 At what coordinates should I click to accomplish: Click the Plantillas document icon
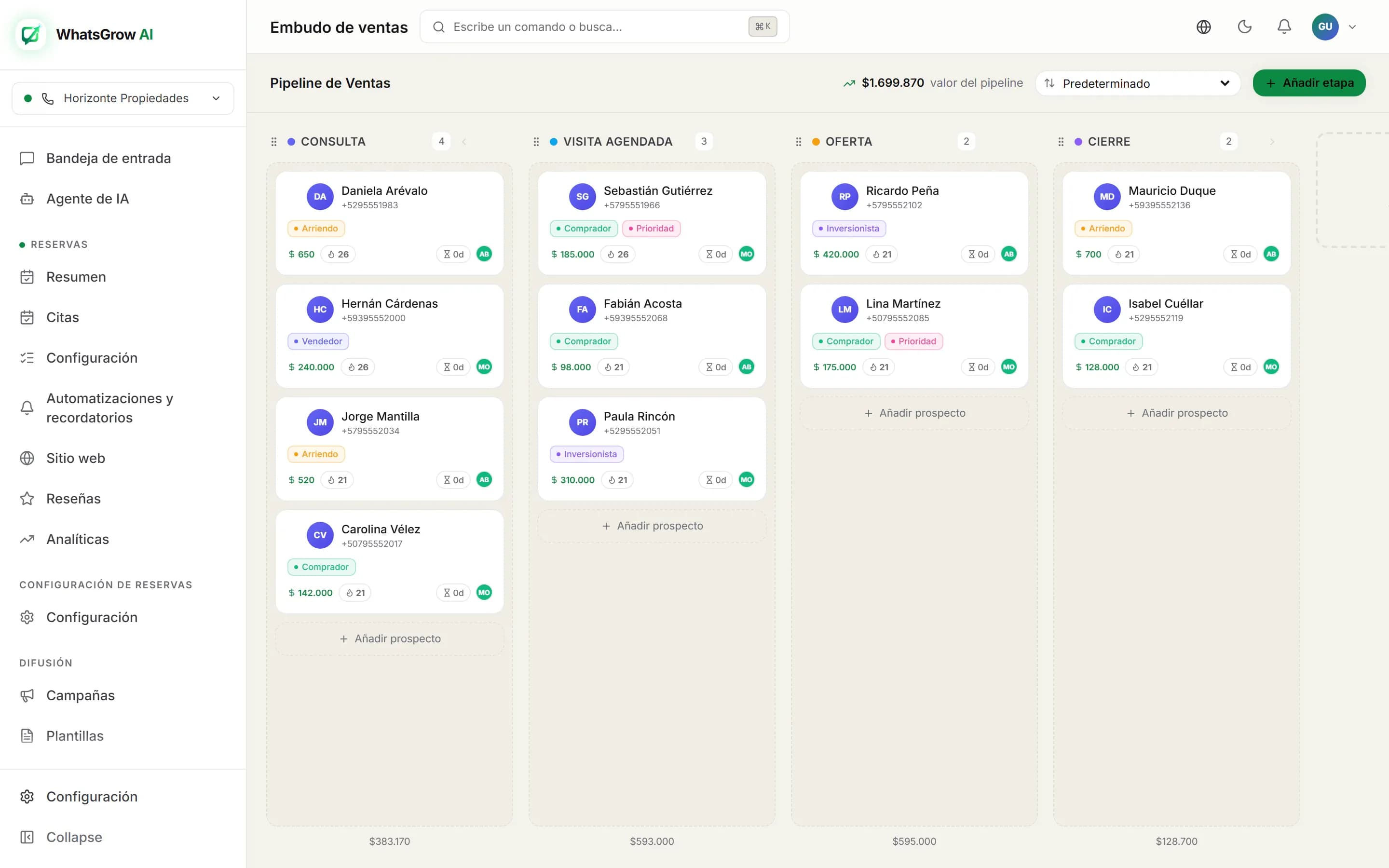coord(27,736)
